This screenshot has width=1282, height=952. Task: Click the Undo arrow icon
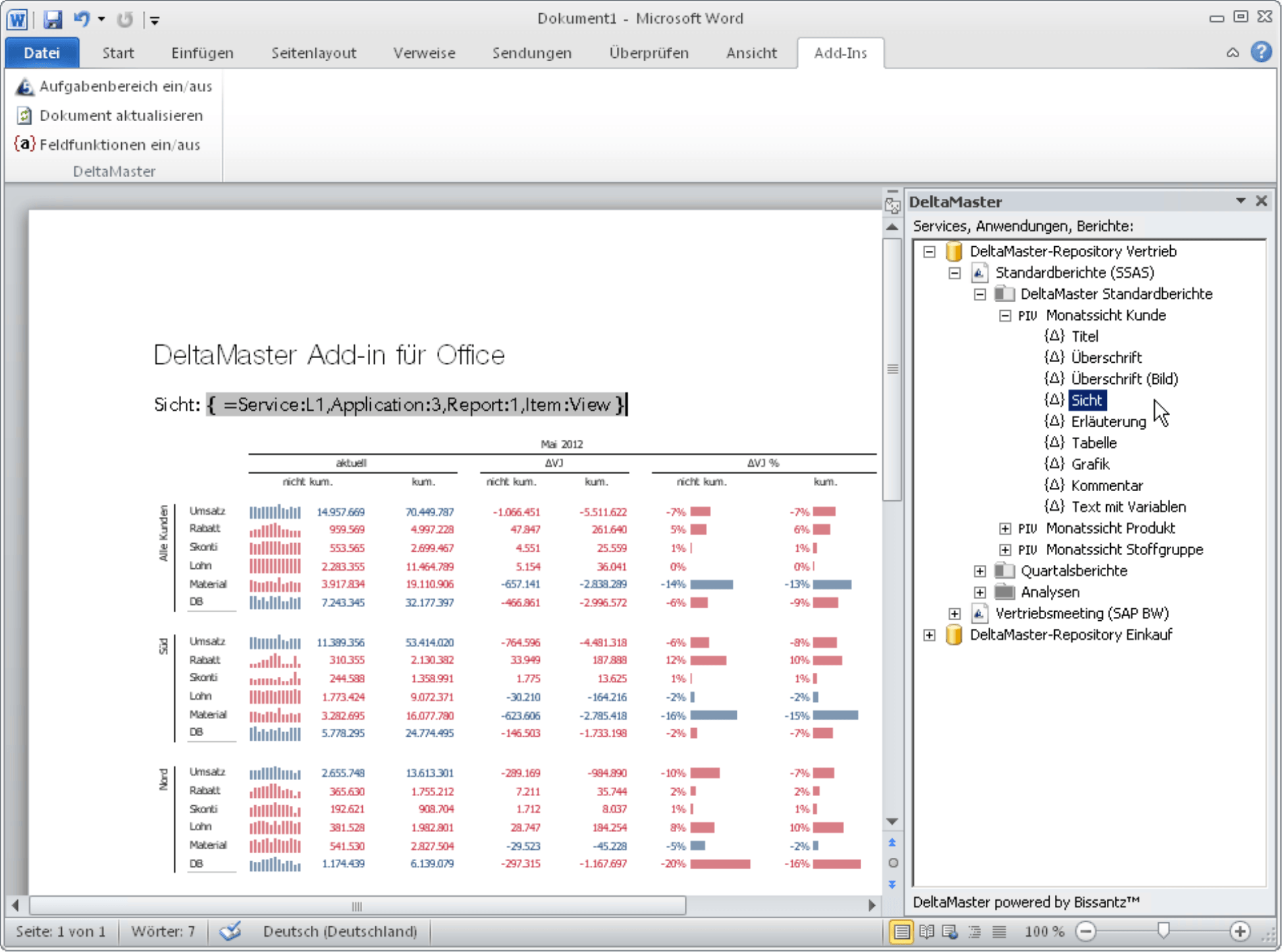[x=82, y=18]
